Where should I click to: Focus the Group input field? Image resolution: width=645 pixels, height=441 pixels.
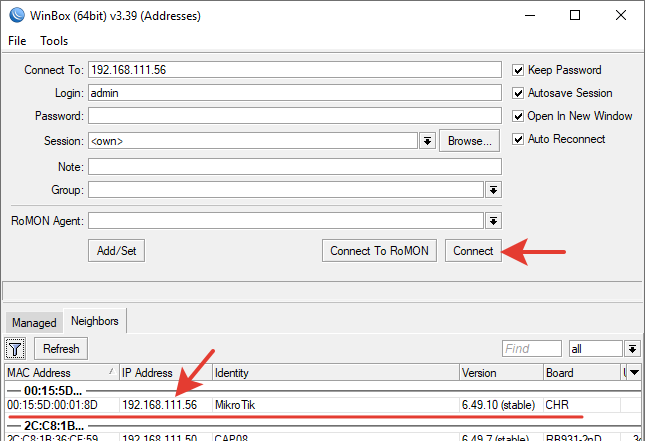[x=286, y=190]
